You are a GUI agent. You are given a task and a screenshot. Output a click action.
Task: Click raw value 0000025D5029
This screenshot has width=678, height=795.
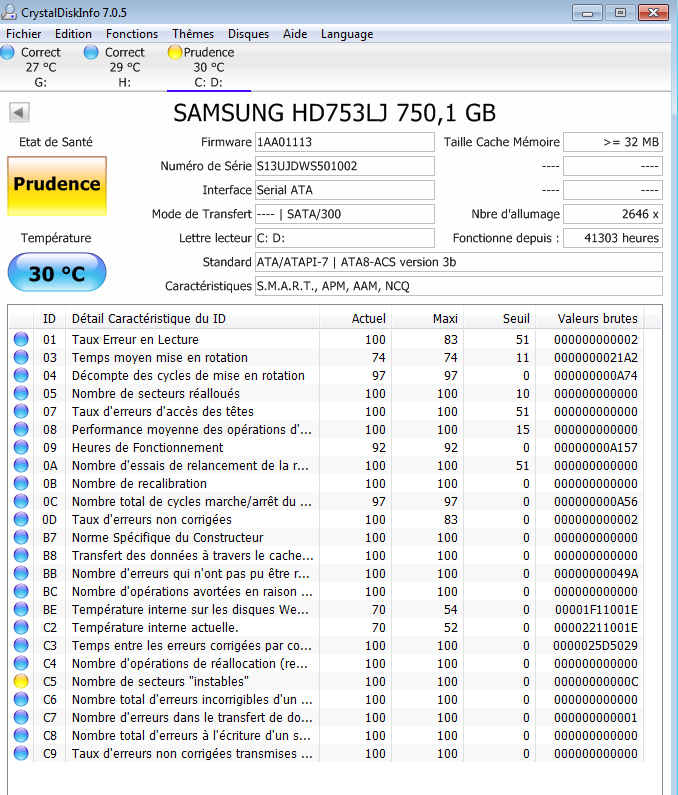(x=596, y=645)
